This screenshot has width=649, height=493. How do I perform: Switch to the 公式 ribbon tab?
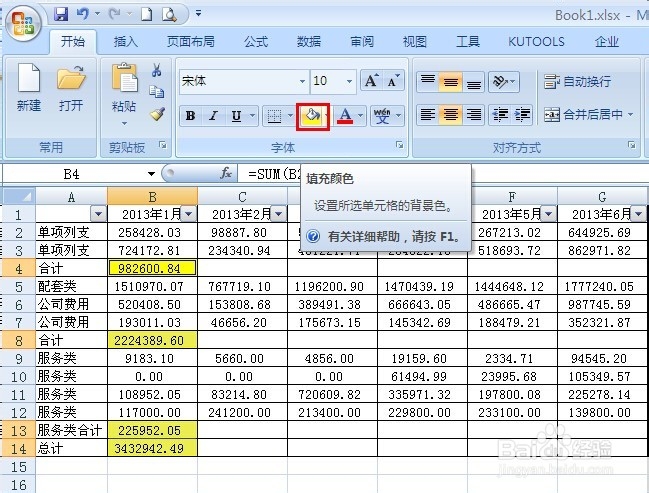[x=255, y=41]
